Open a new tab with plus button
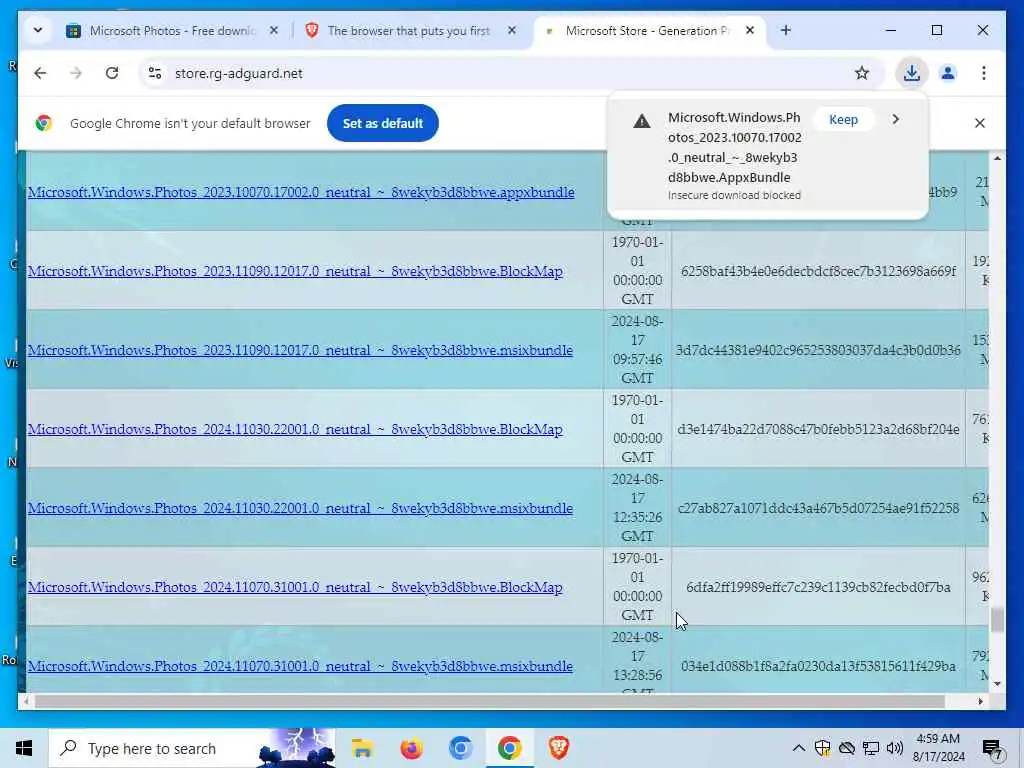Viewport: 1024px width, 768px height. pyautogui.click(x=786, y=30)
